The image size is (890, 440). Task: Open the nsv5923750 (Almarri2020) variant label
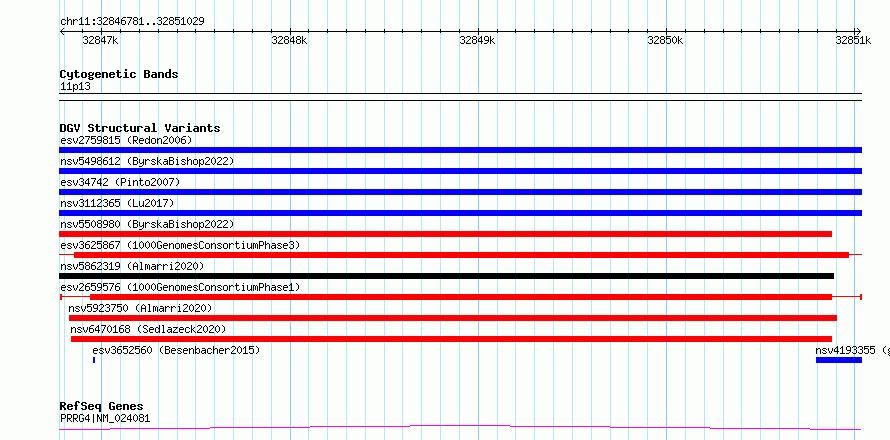[140, 308]
